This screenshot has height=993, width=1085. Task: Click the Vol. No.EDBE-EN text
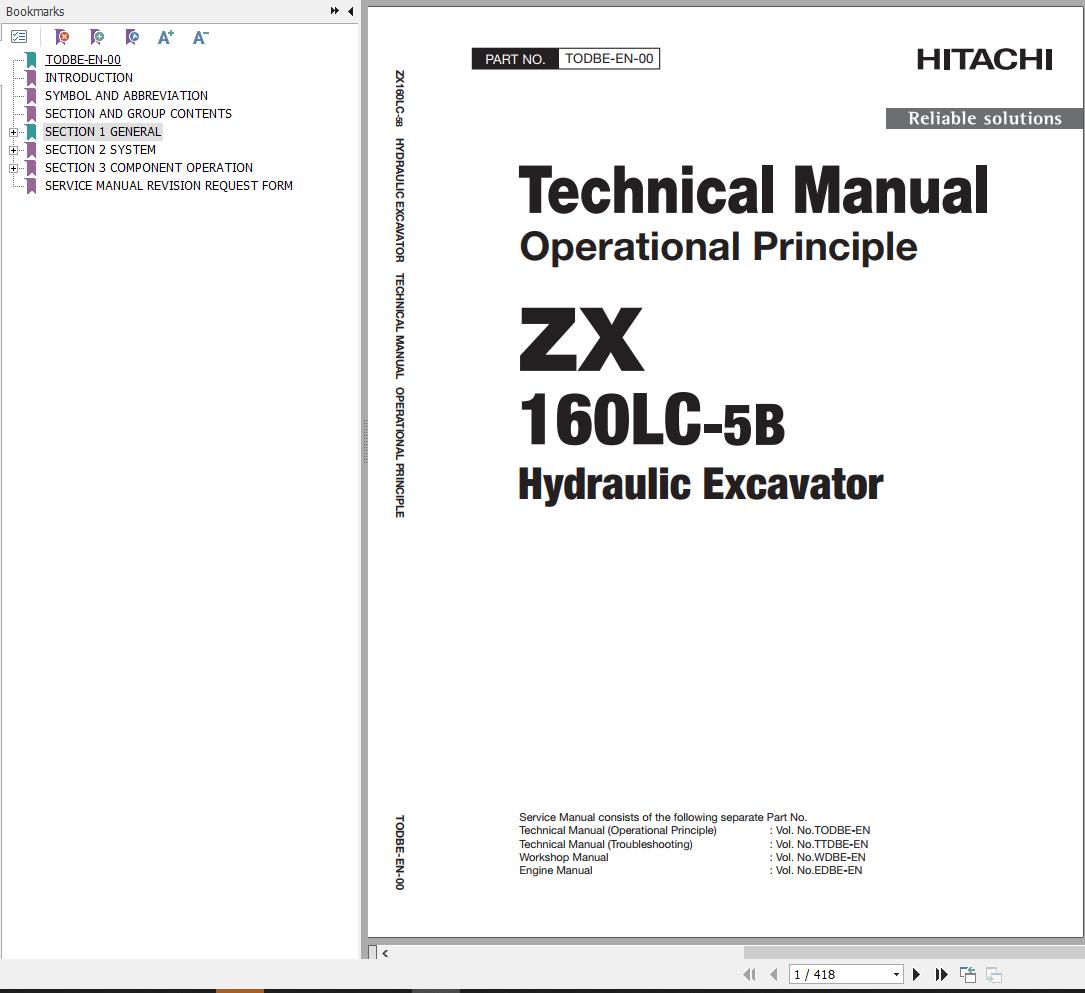click(819, 871)
